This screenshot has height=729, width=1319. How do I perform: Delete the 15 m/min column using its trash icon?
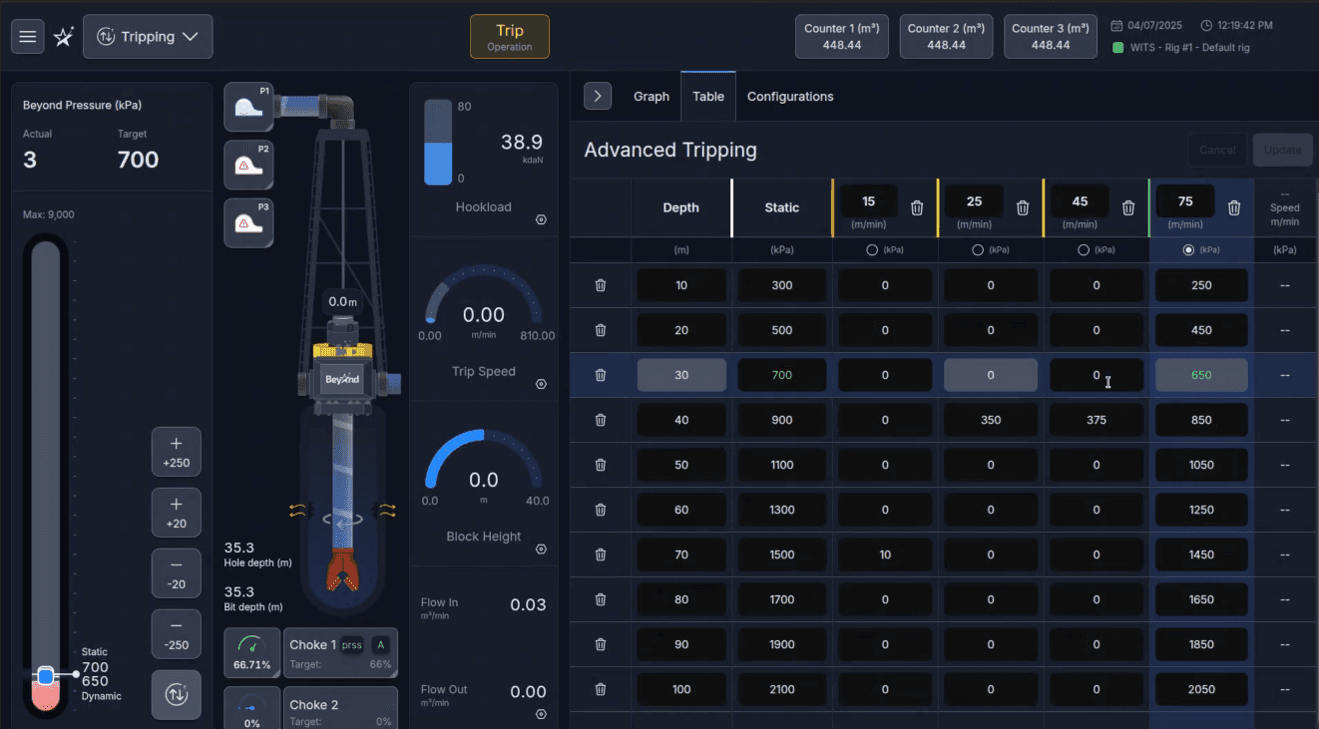[917, 207]
